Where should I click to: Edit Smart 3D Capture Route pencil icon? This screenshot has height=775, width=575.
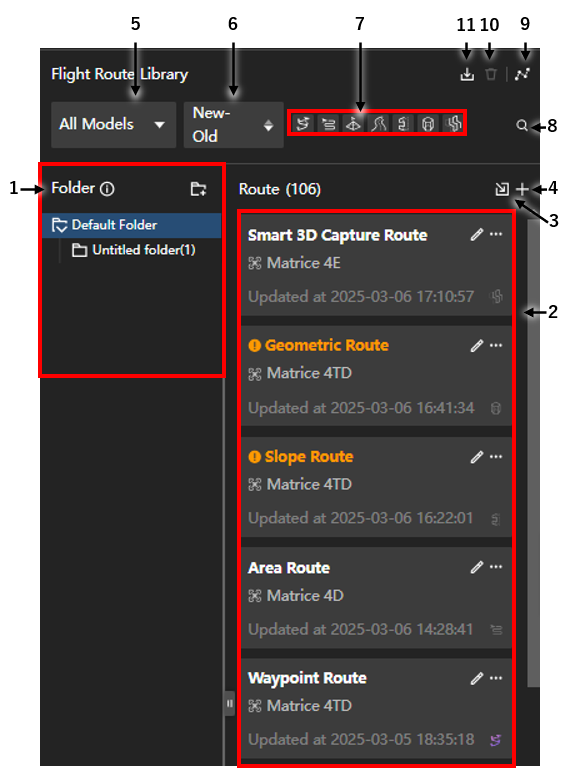(x=477, y=234)
